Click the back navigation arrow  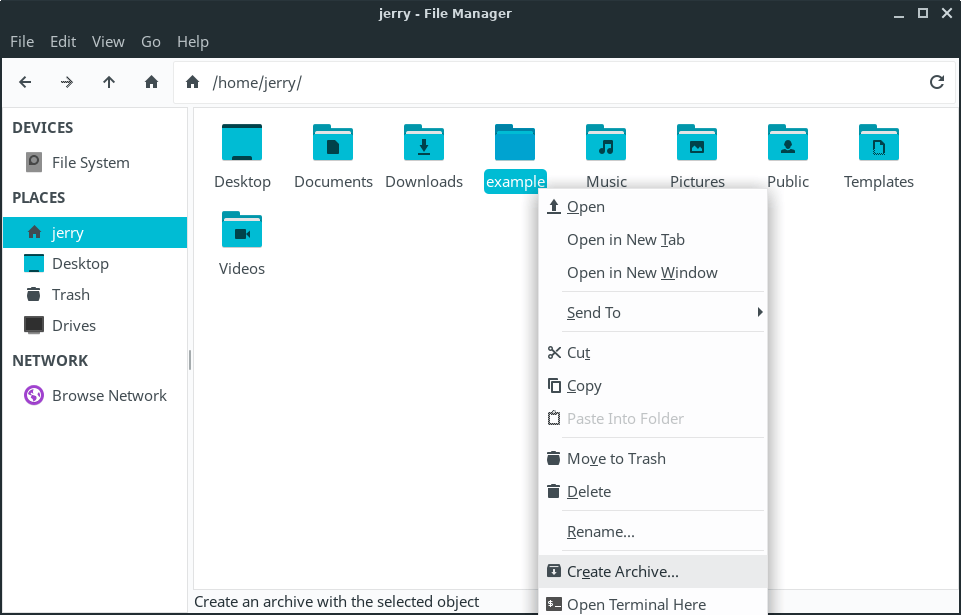coord(25,82)
